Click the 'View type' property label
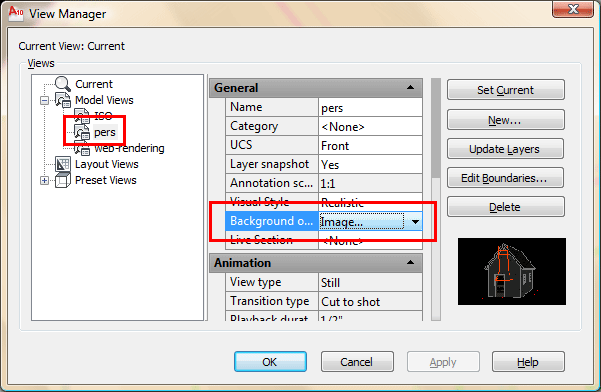The height and width of the screenshot is (392, 601). click(x=256, y=282)
